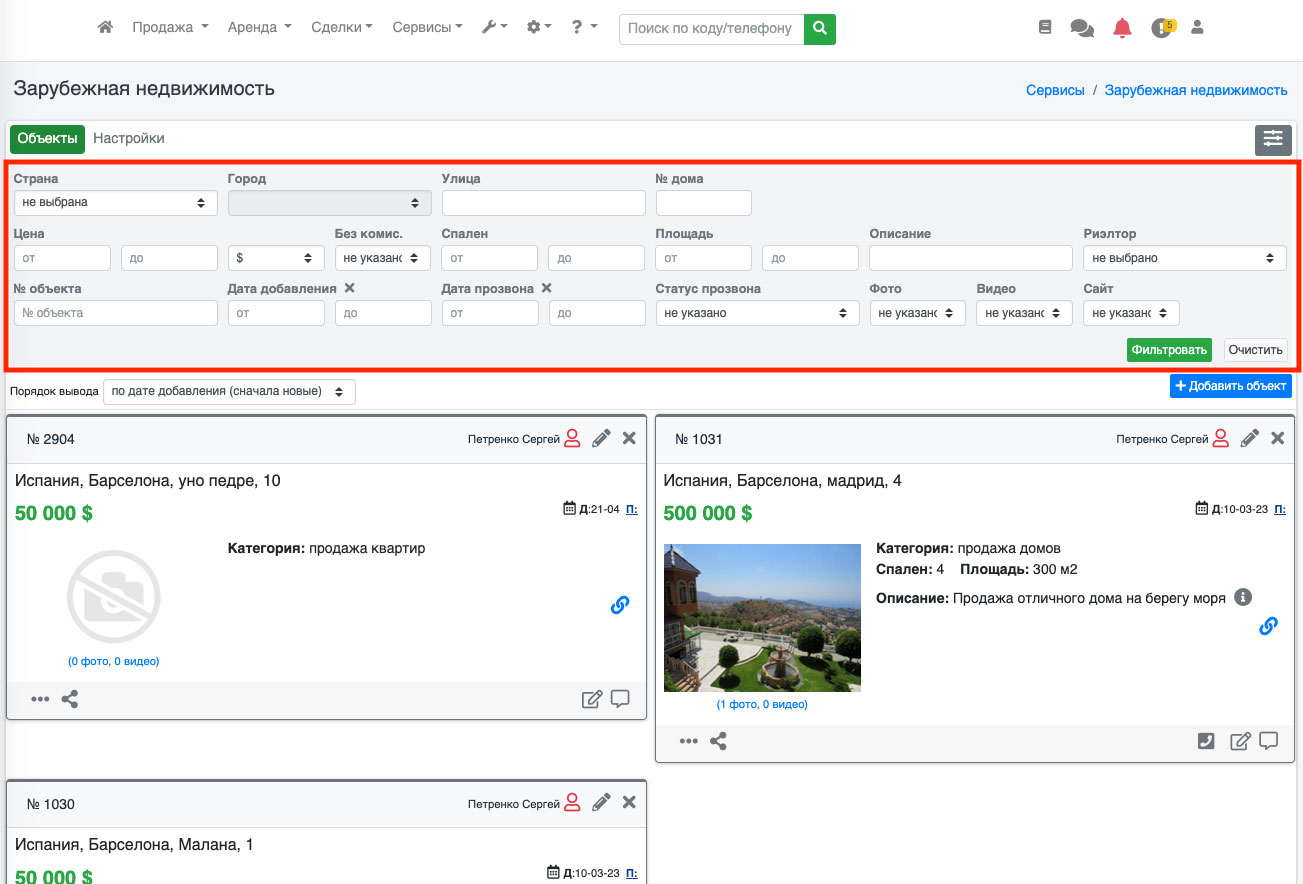Click the Улица street input field
Screen dimensions: 1303x884
tap(543, 203)
